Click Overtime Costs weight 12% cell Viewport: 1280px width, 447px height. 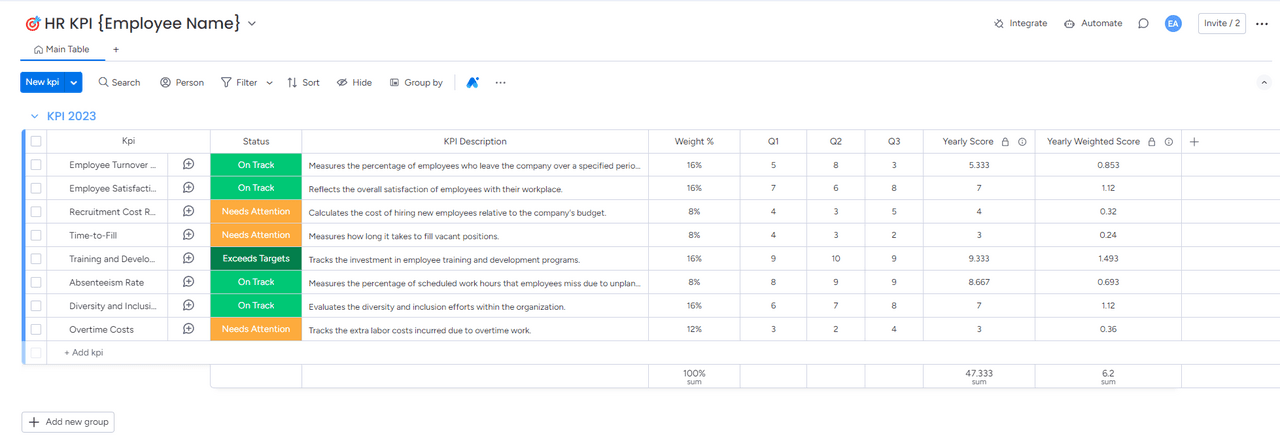[694, 329]
